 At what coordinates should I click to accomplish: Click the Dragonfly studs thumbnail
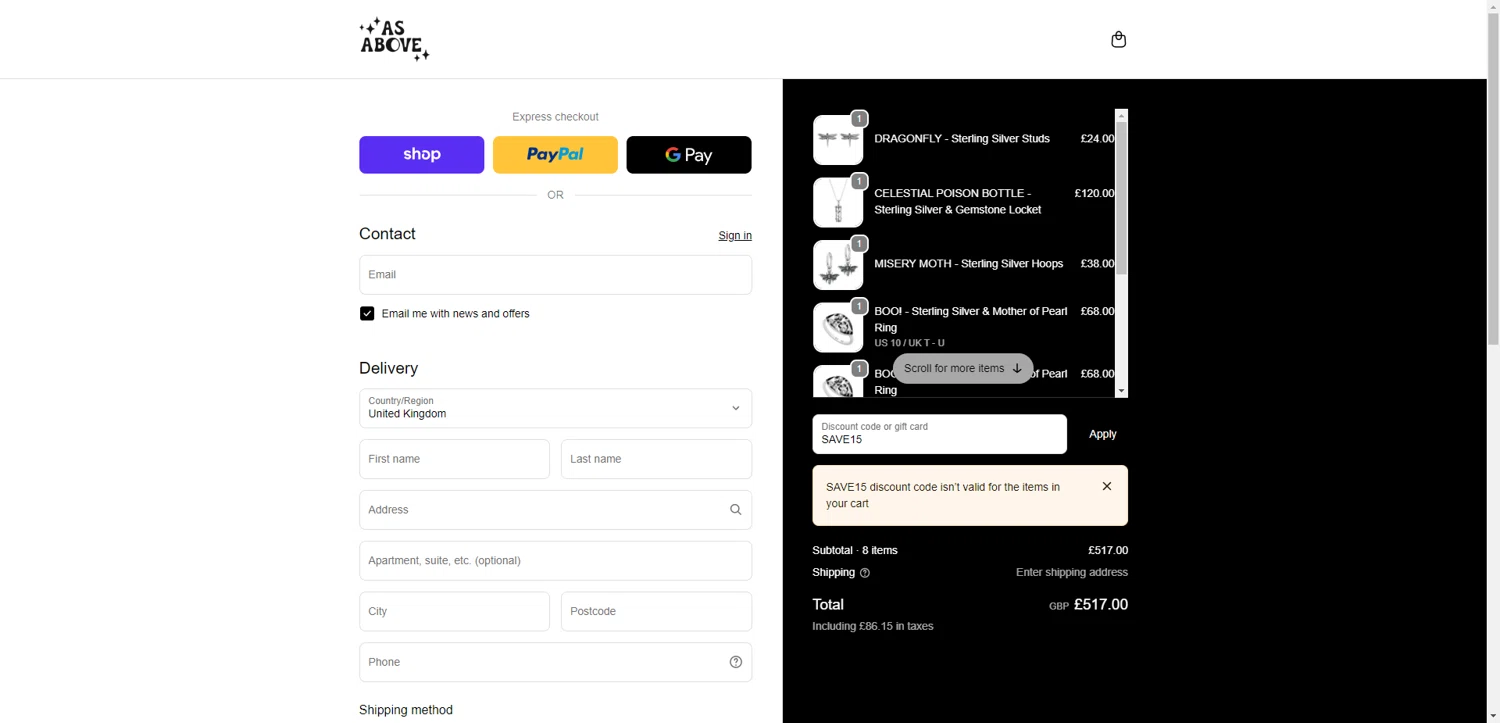(838, 140)
